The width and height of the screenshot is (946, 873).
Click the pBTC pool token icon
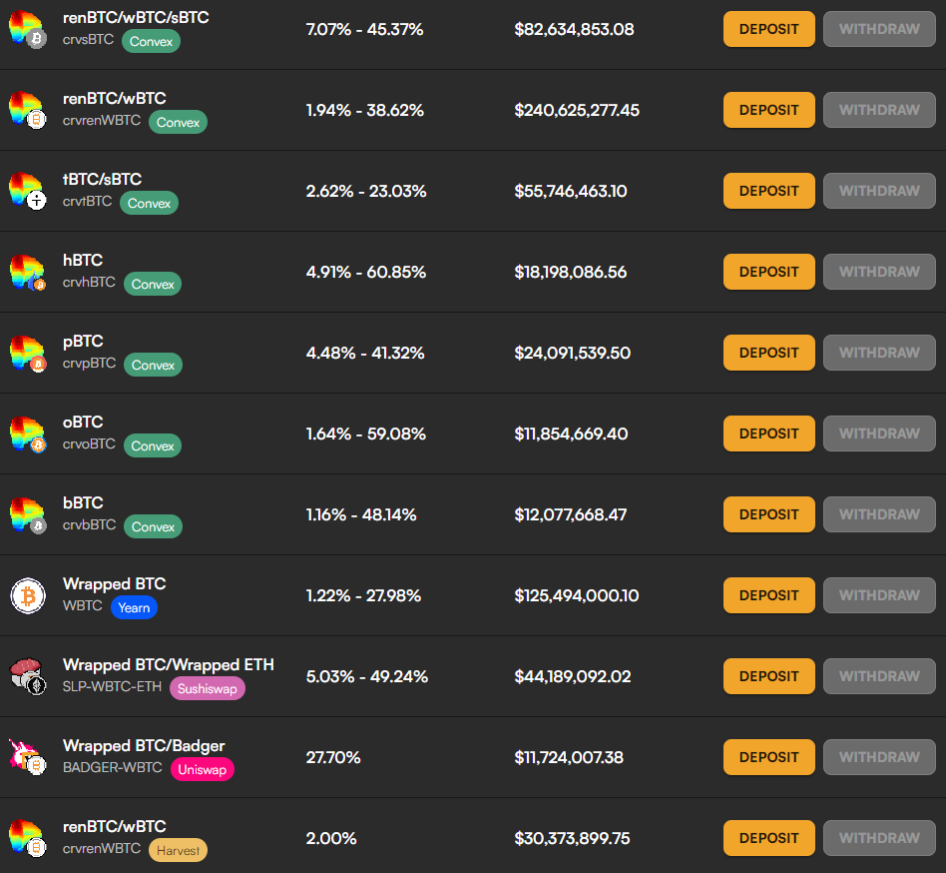(x=26, y=352)
